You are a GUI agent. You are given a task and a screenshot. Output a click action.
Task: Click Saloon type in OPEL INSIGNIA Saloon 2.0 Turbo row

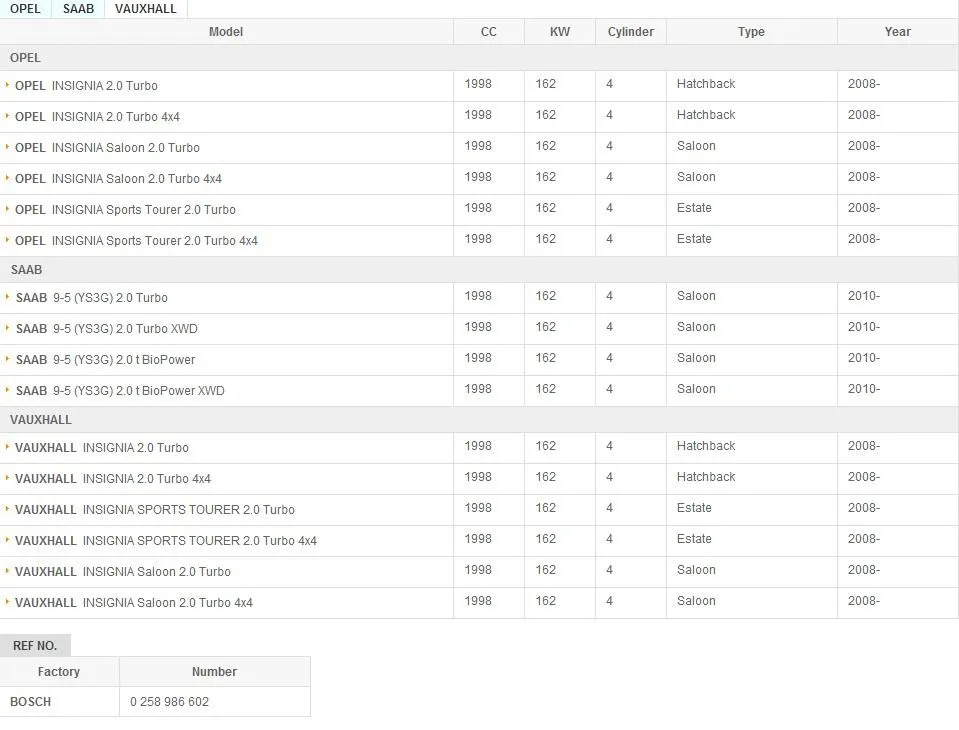[696, 146]
